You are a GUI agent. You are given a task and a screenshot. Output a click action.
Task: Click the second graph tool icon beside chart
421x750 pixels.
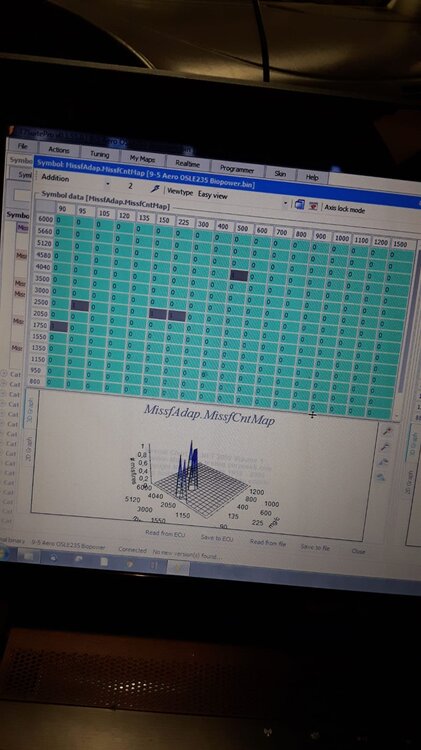coord(385,447)
